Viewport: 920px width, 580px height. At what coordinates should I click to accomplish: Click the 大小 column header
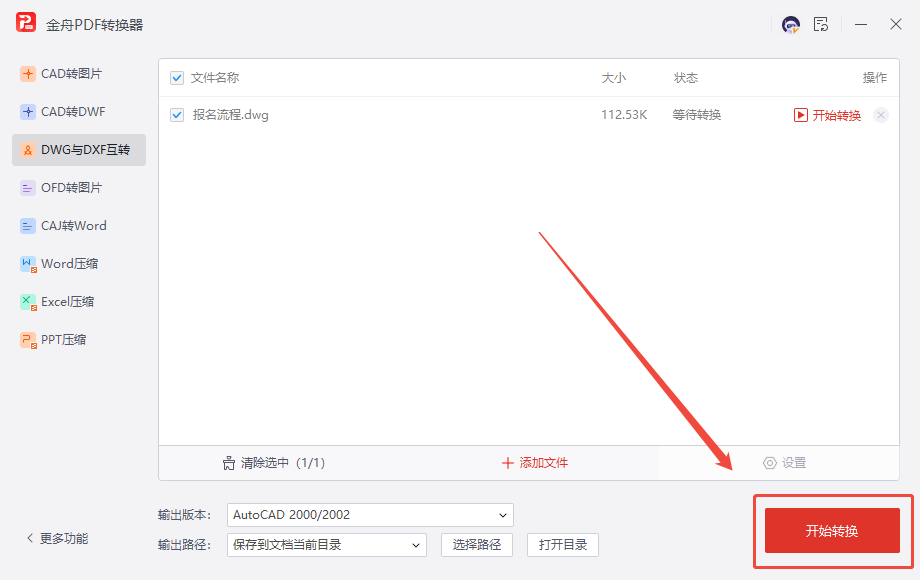click(614, 78)
